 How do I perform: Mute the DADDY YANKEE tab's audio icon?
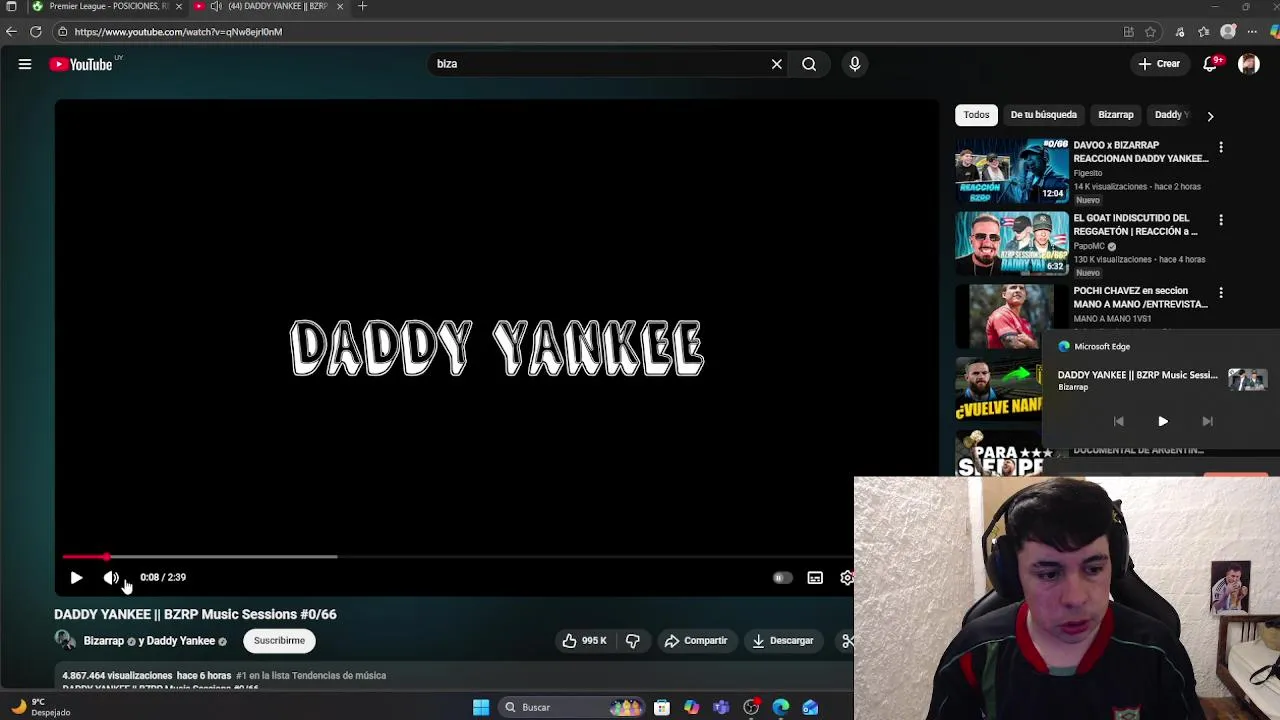(x=215, y=6)
